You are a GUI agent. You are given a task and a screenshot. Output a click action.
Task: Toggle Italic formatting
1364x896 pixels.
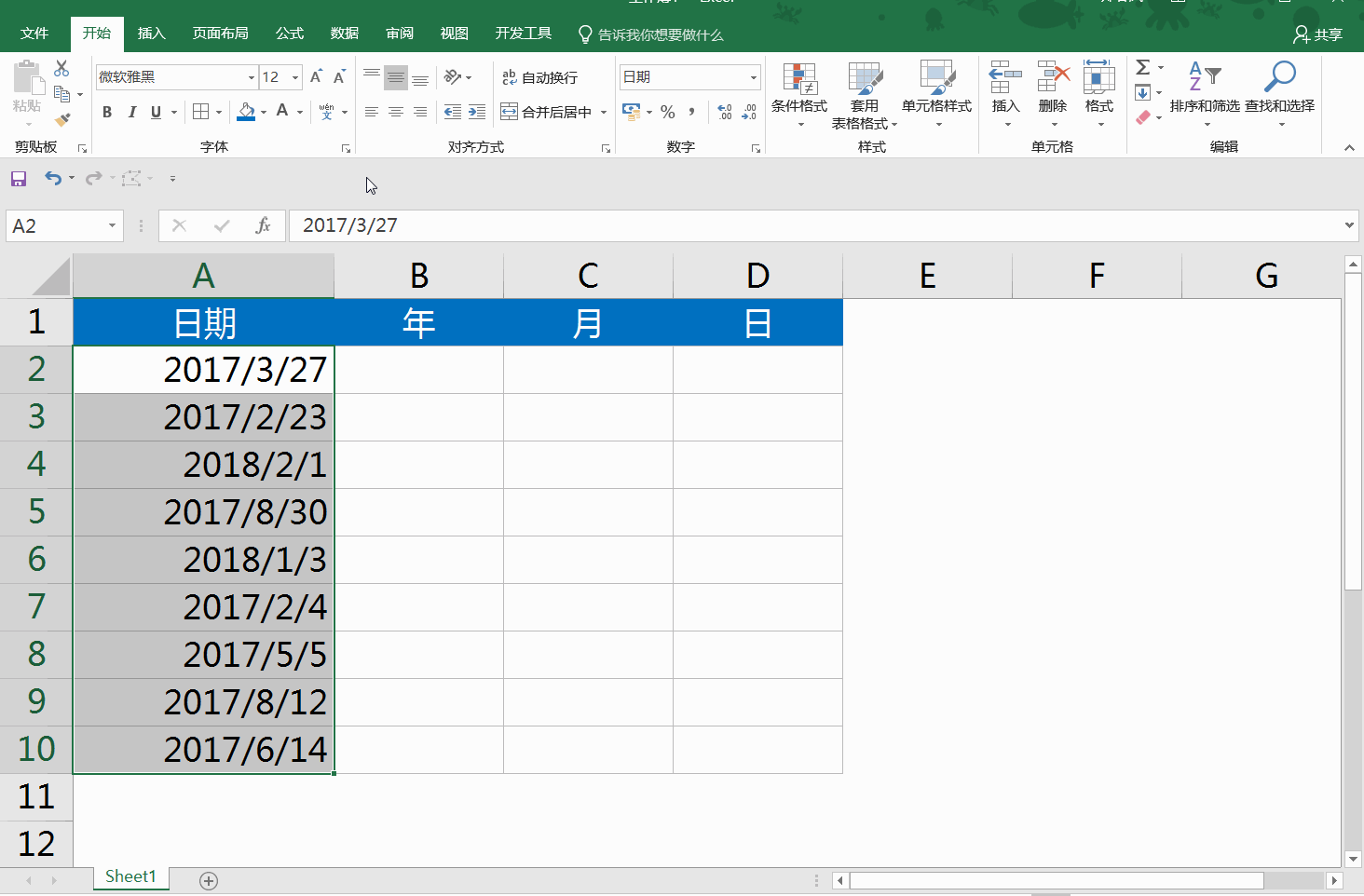click(x=131, y=112)
